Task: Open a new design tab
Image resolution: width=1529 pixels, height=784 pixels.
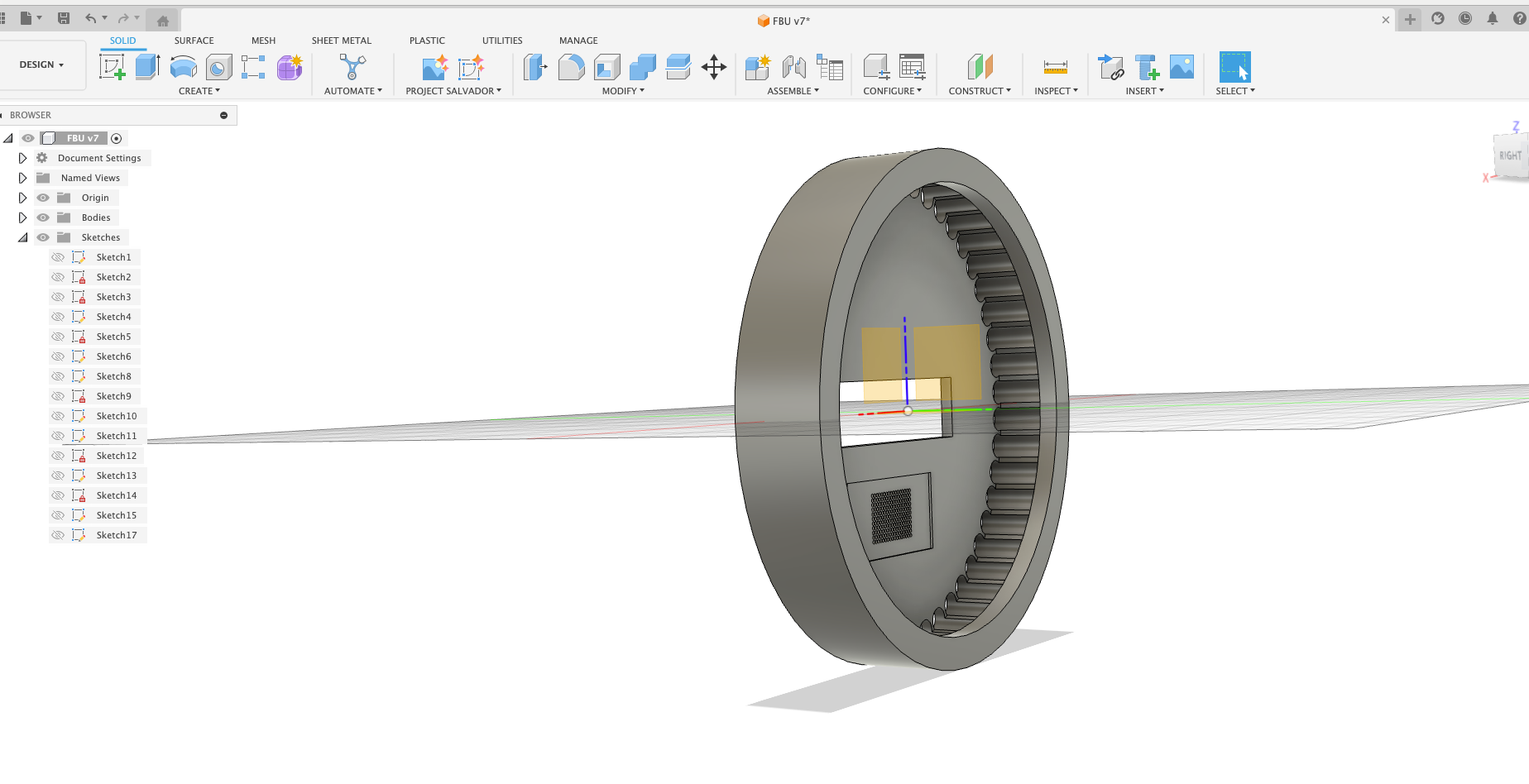Action: pos(1410,19)
